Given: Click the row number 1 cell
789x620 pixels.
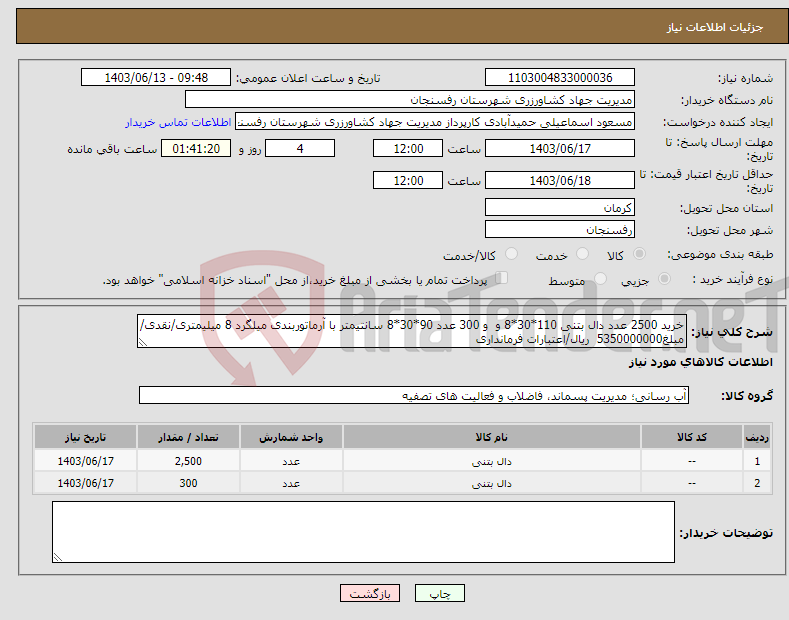Looking at the screenshot, I should point(757,461).
